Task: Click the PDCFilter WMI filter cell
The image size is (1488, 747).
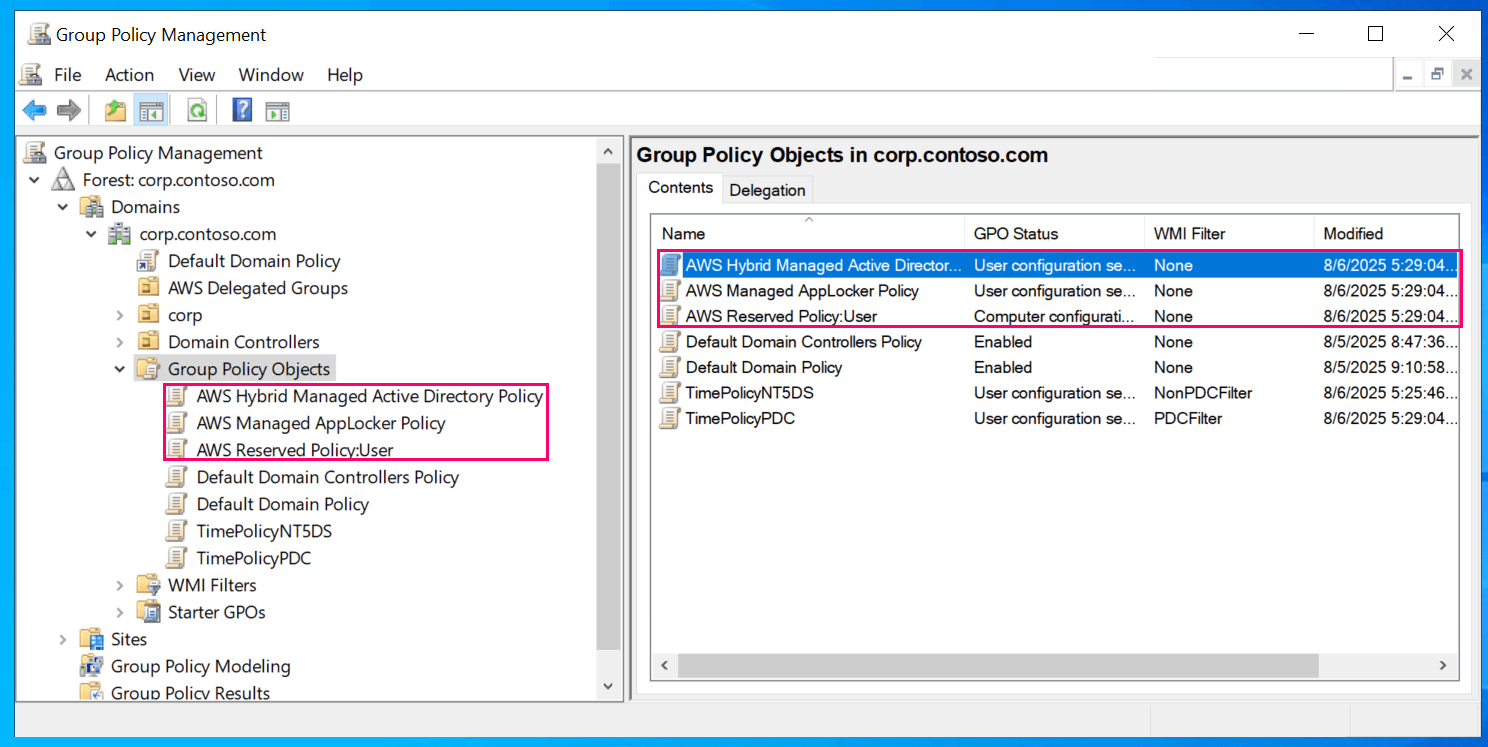Action: (1188, 418)
